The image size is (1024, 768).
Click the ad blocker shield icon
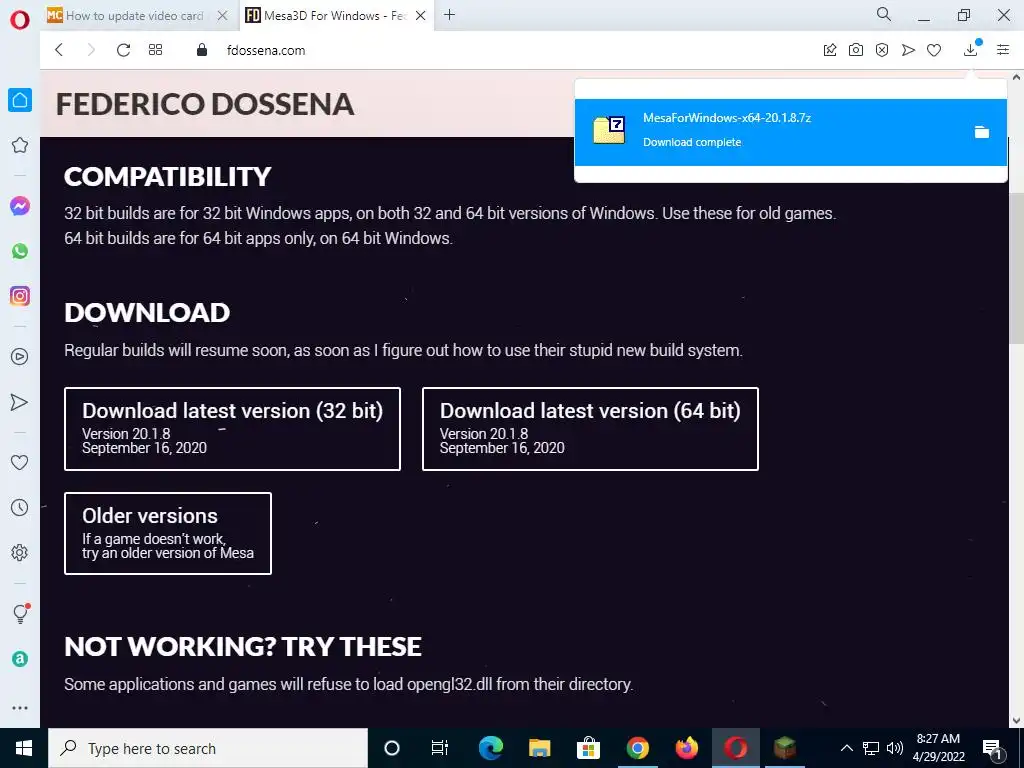pos(882,50)
